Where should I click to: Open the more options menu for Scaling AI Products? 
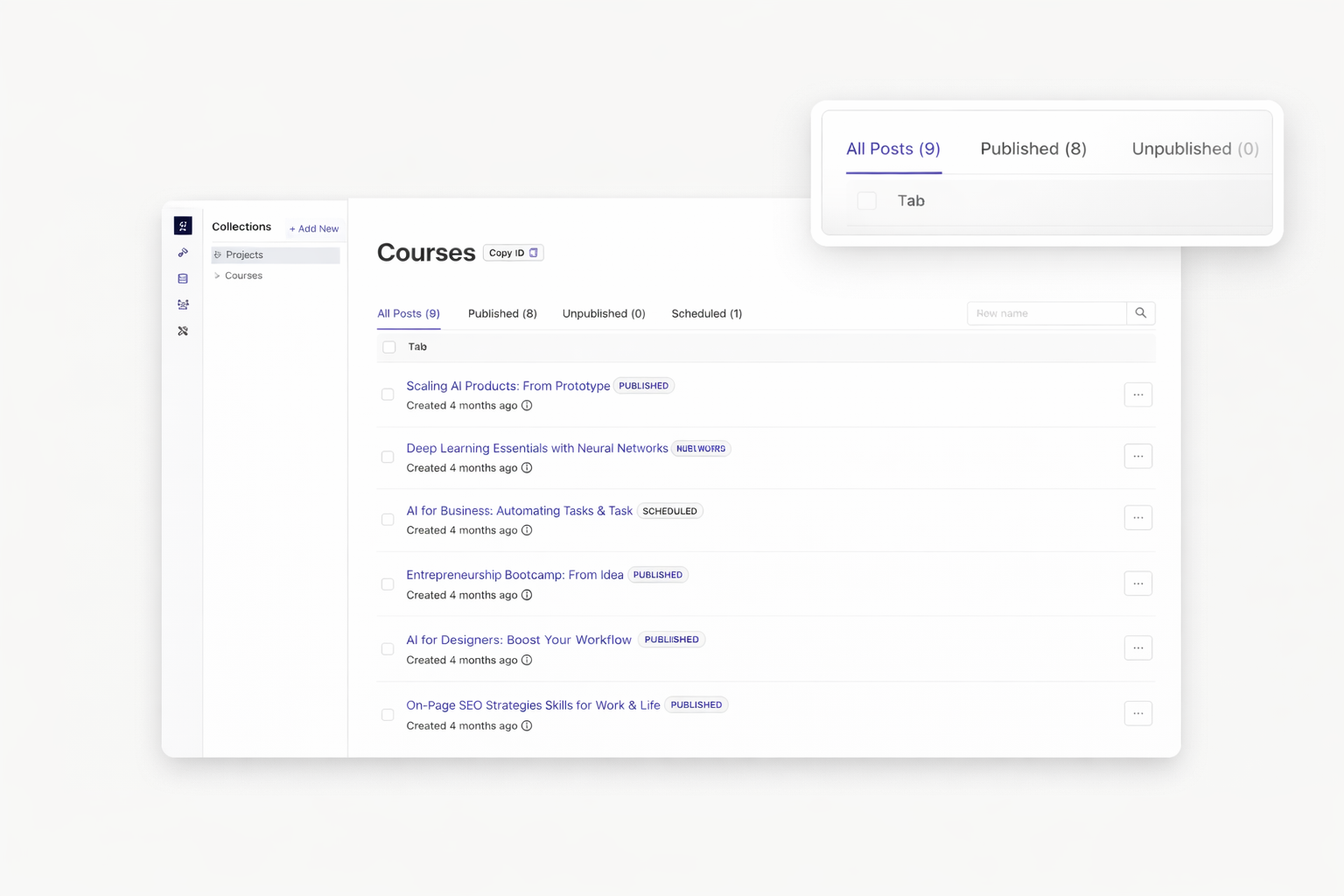1137,395
